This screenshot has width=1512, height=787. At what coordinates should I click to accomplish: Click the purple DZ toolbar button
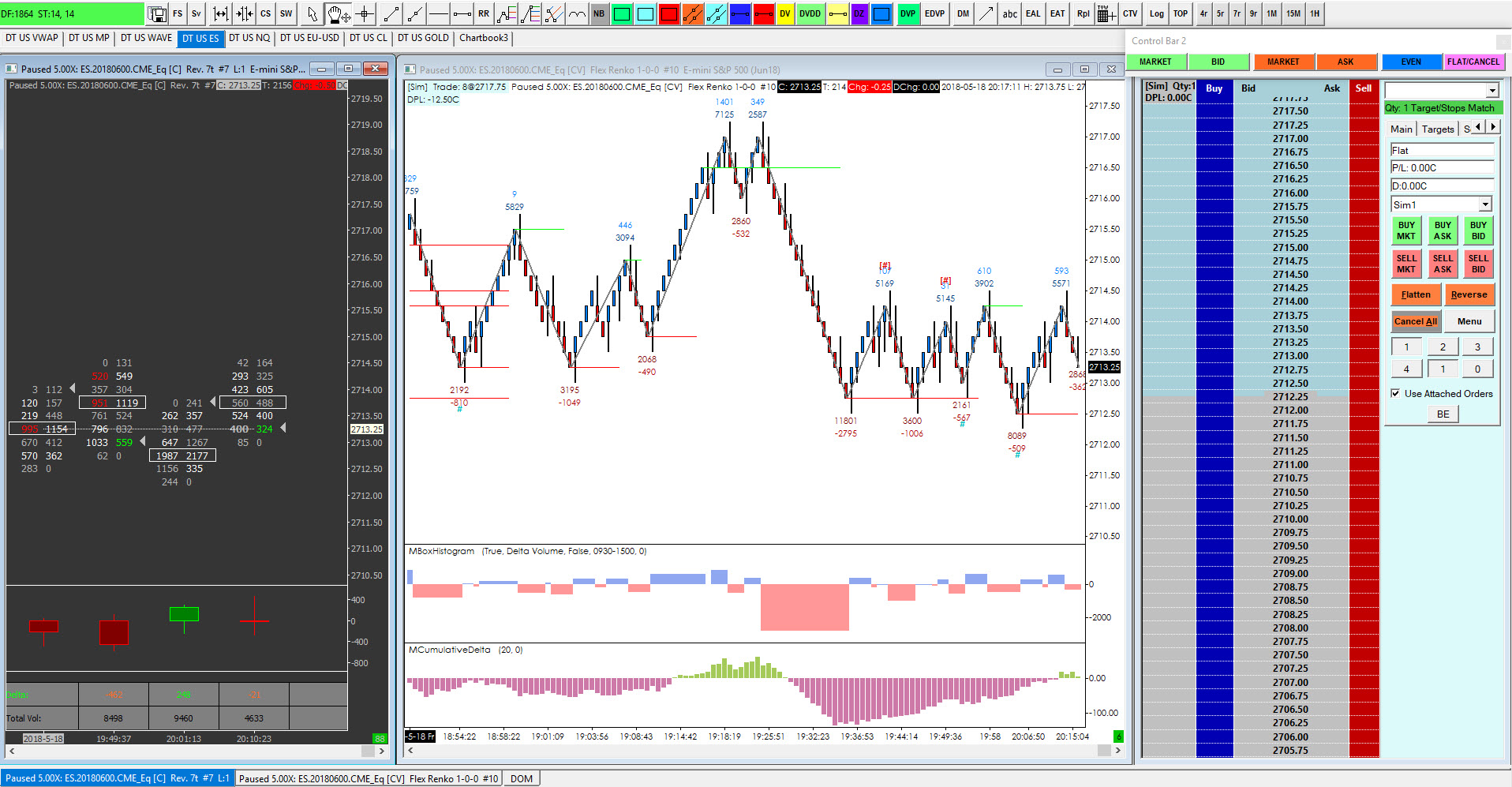click(859, 13)
